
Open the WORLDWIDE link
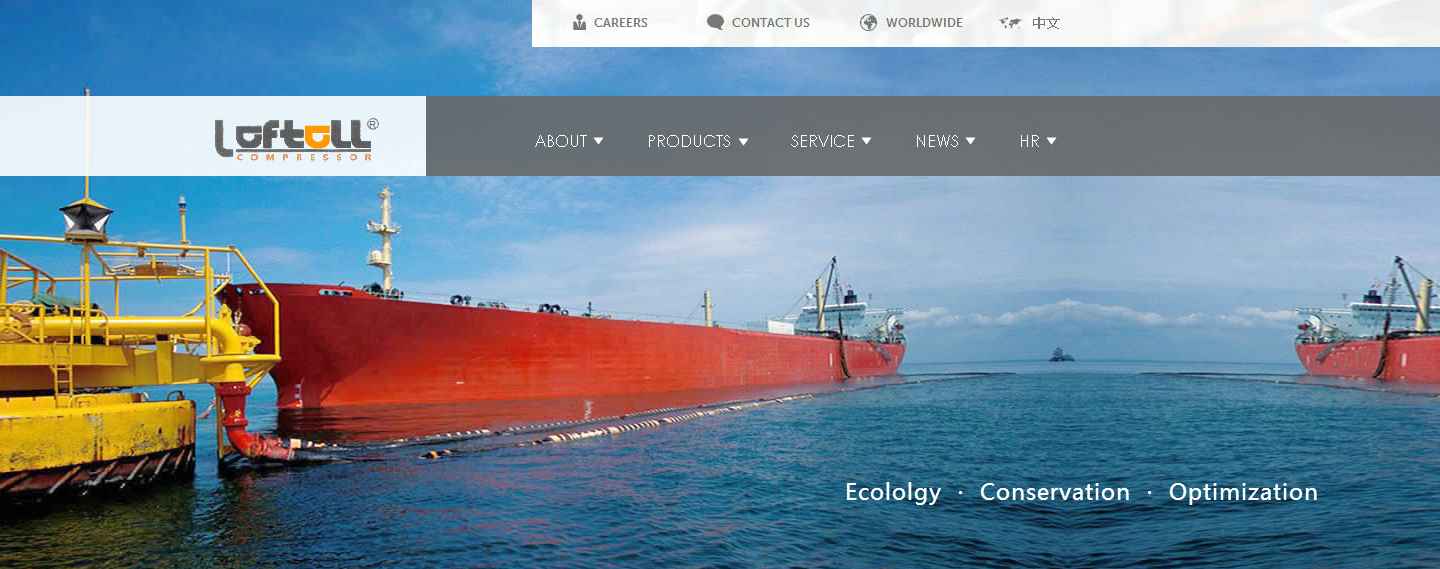pos(924,22)
